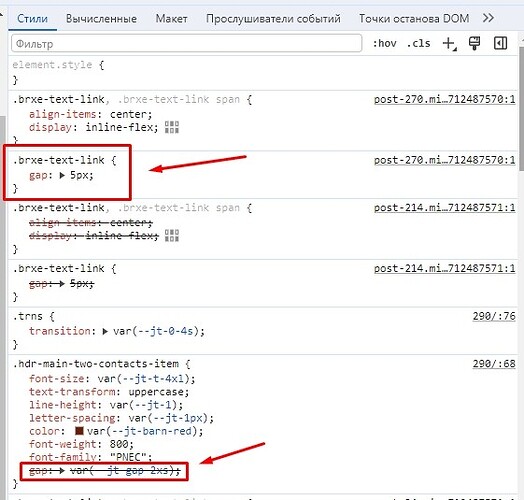Viewport: 524px width, 500px height.
Task: Open source link post-270 for gap rule
Action: pos(444,160)
